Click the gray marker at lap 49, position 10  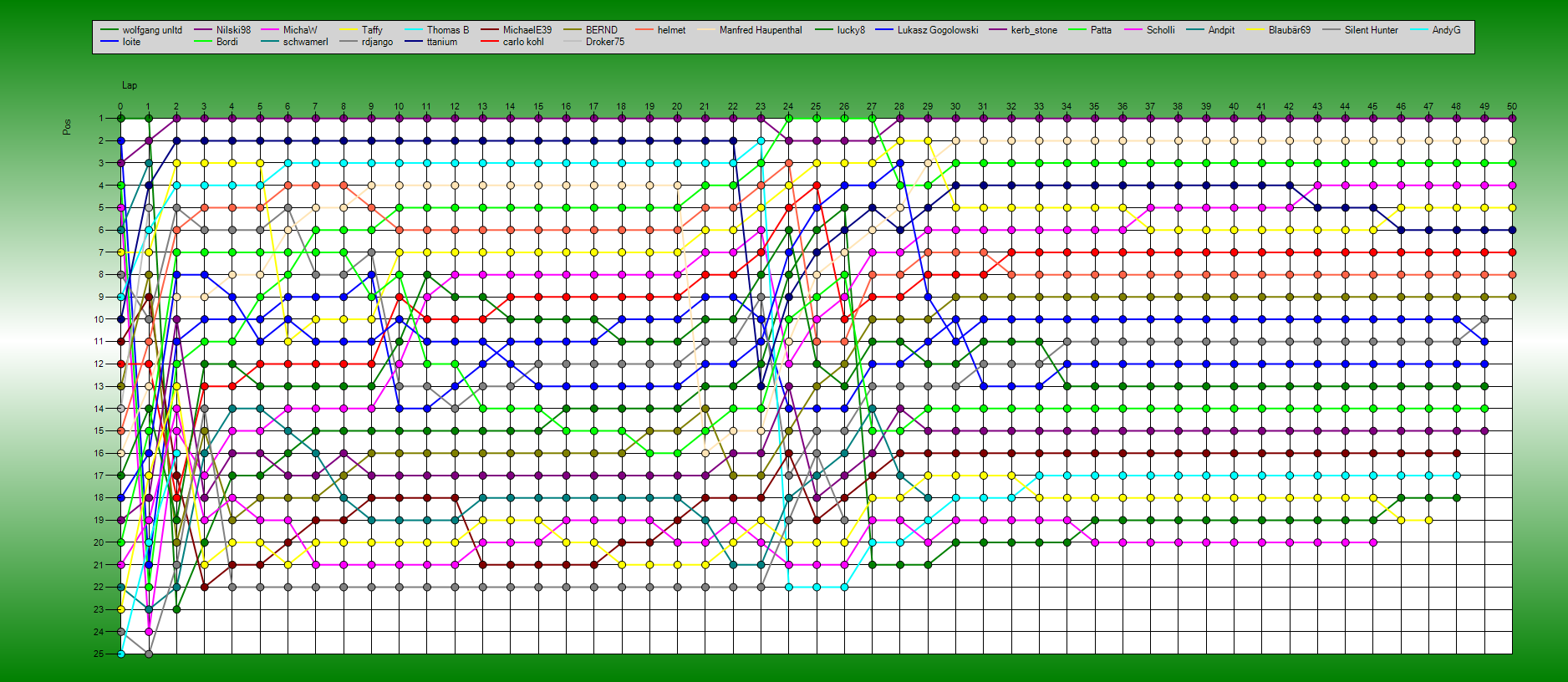1484,319
